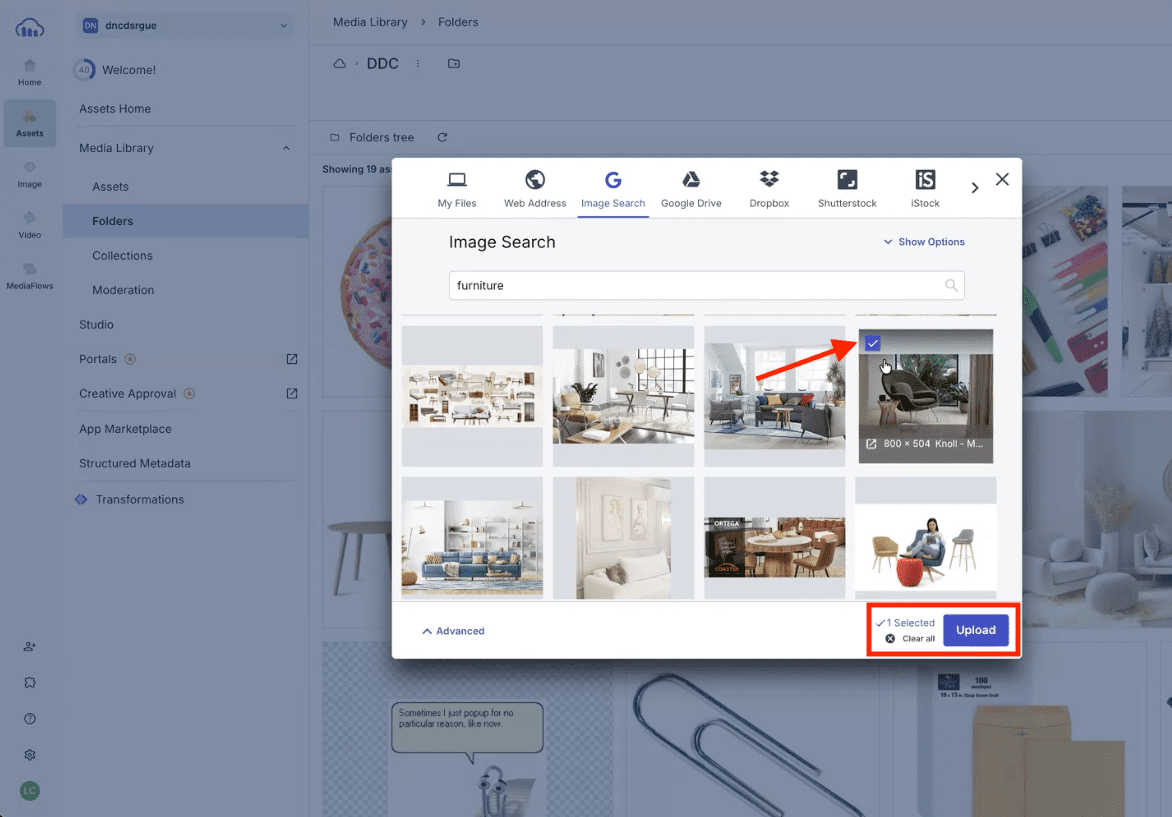
Task: Close the upload dialog
Action: (1002, 179)
